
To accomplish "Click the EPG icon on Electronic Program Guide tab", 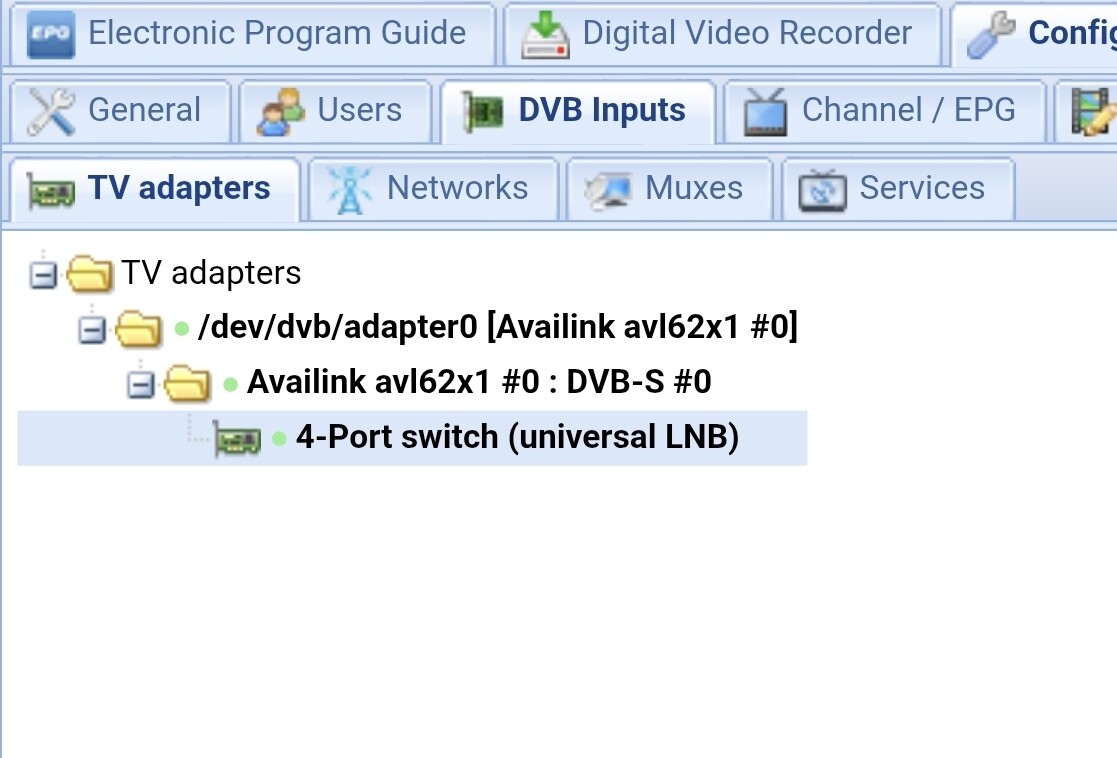I will coord(51,34).
